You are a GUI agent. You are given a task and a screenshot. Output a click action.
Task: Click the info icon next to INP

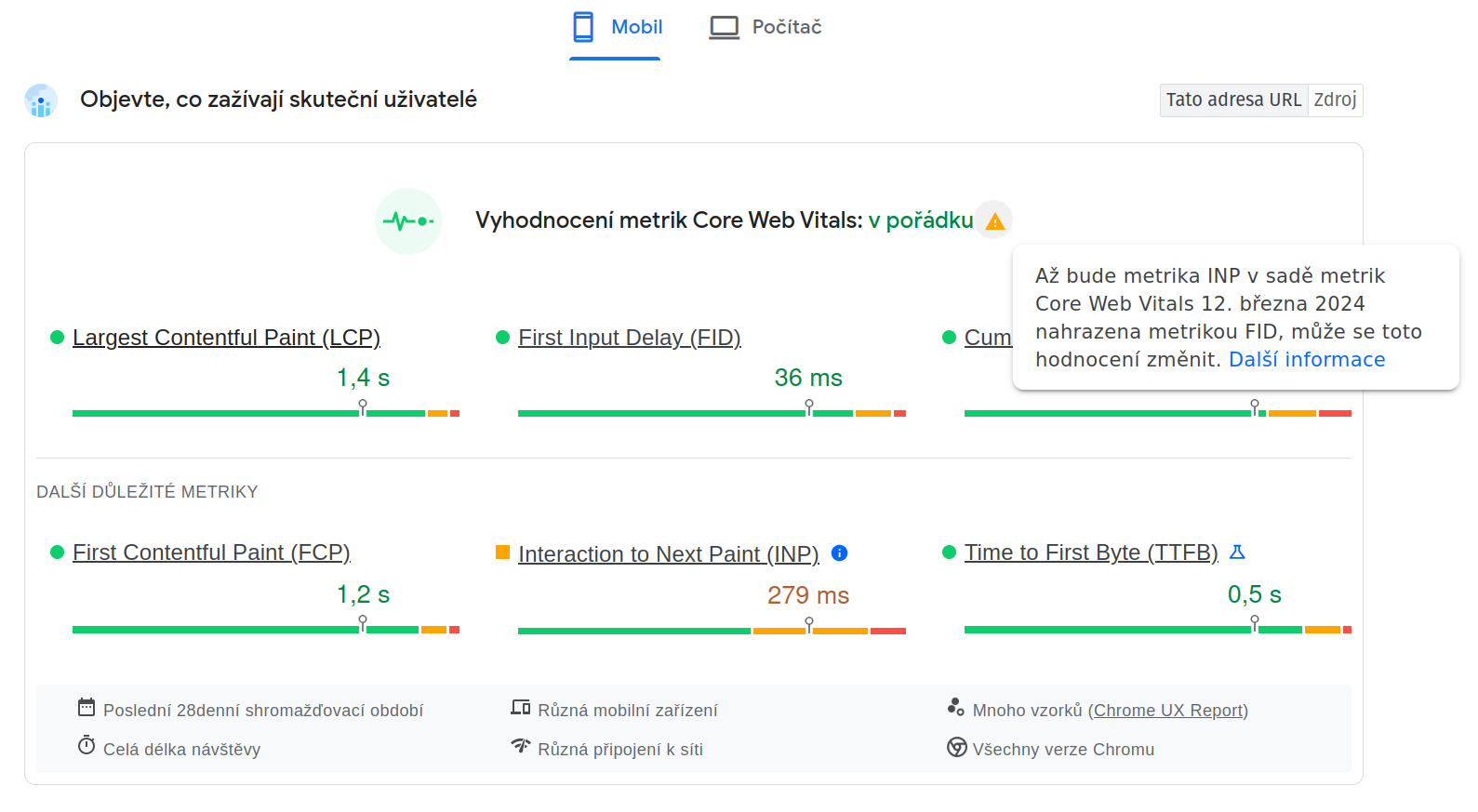point(840,553)
